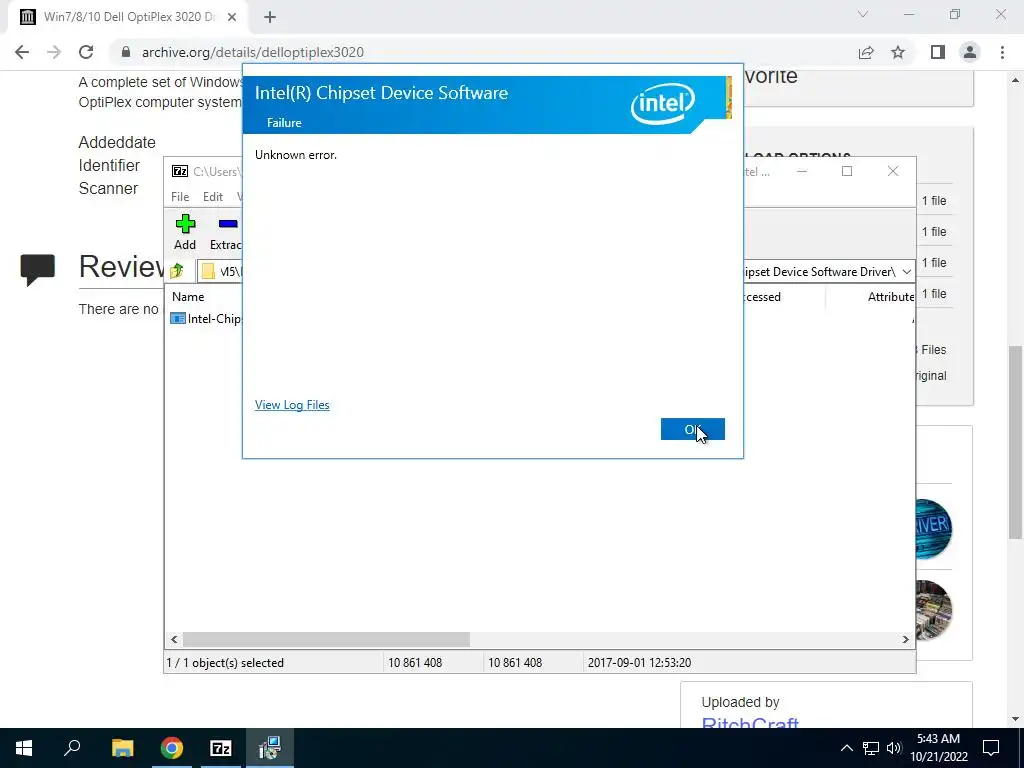The image size is (1024, 768).
Task: Click the Chrome forward arrow
Action: coord(54,52)
